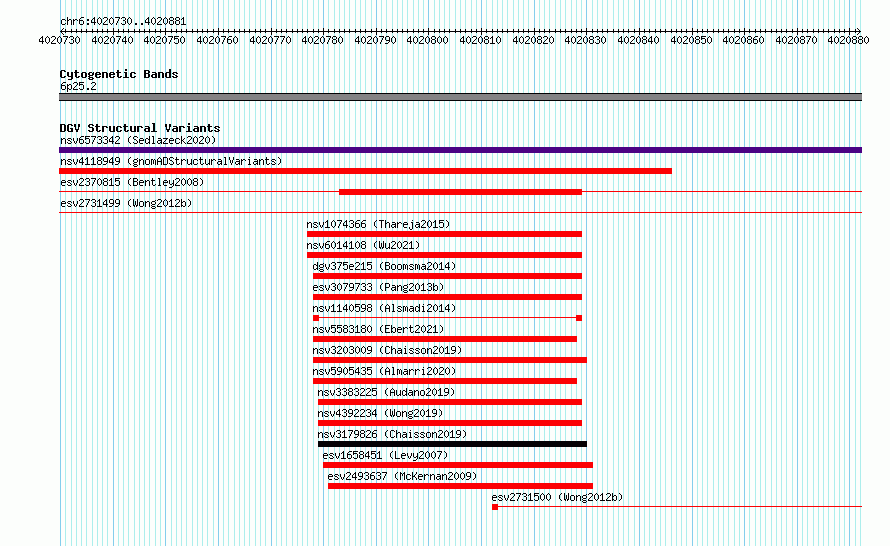Click the red nsv6014108 variant bar
The image size is (890, 546).
[x=444, y=255]
